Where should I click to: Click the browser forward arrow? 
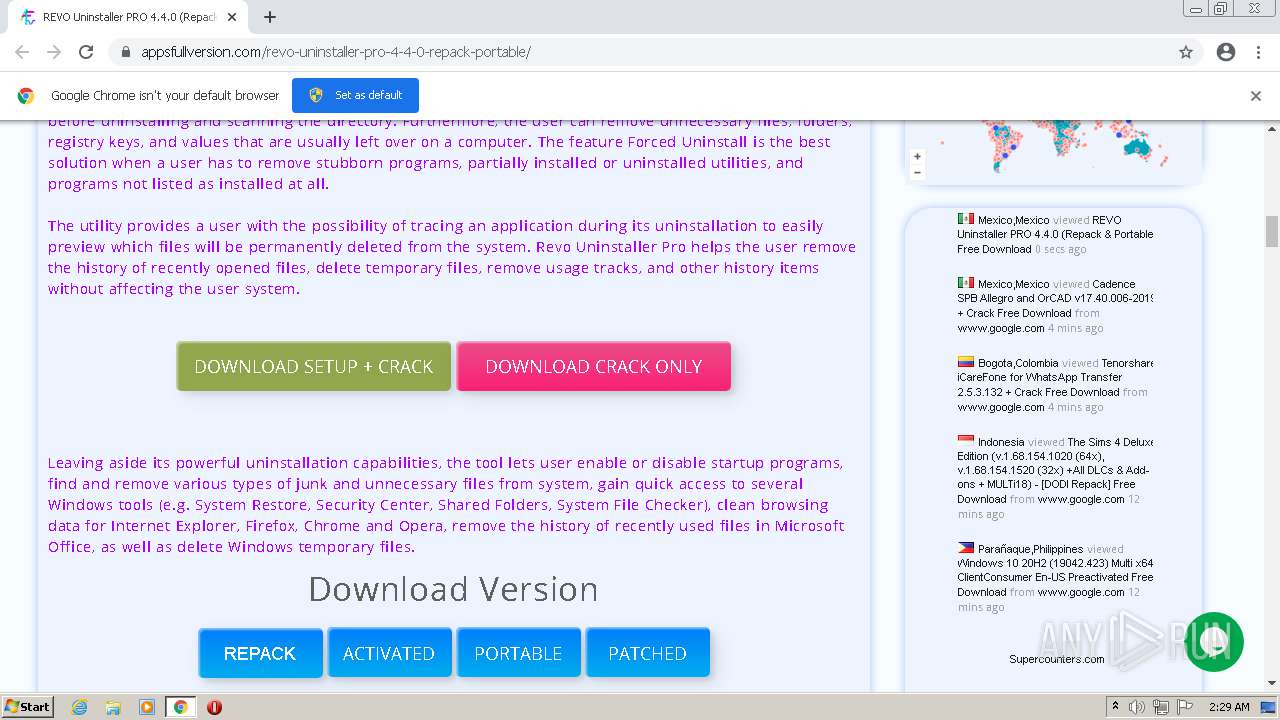(x=54, y=52)
